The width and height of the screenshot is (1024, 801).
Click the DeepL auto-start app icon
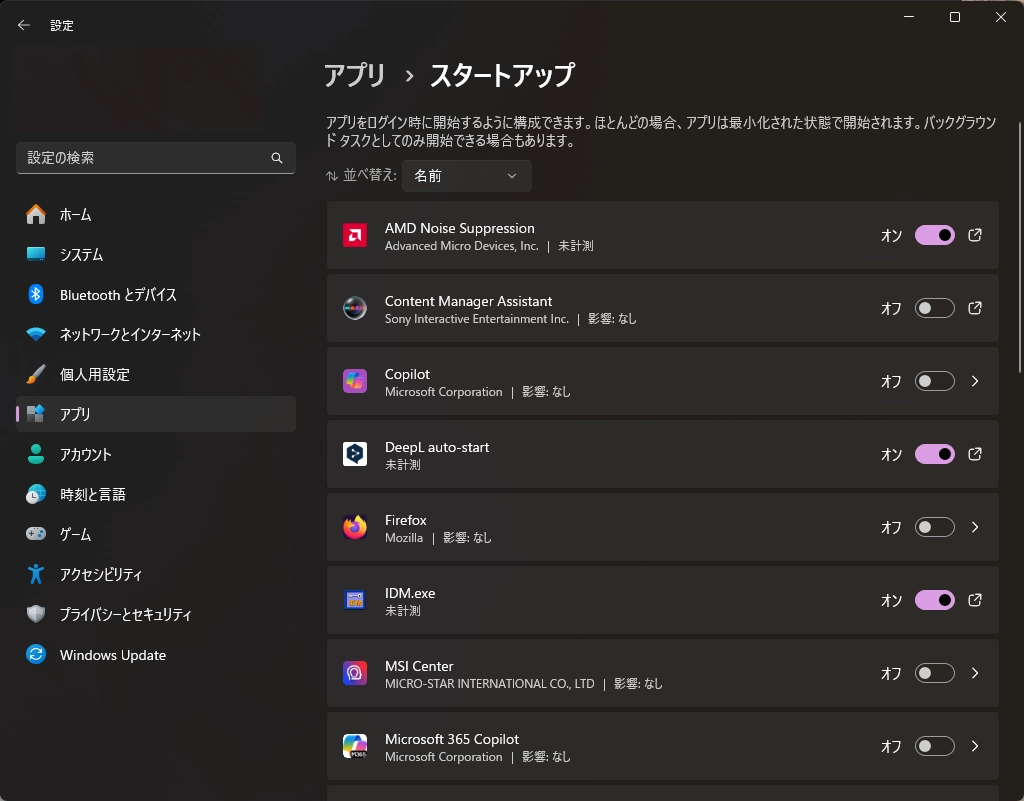(x=355, y=454)
